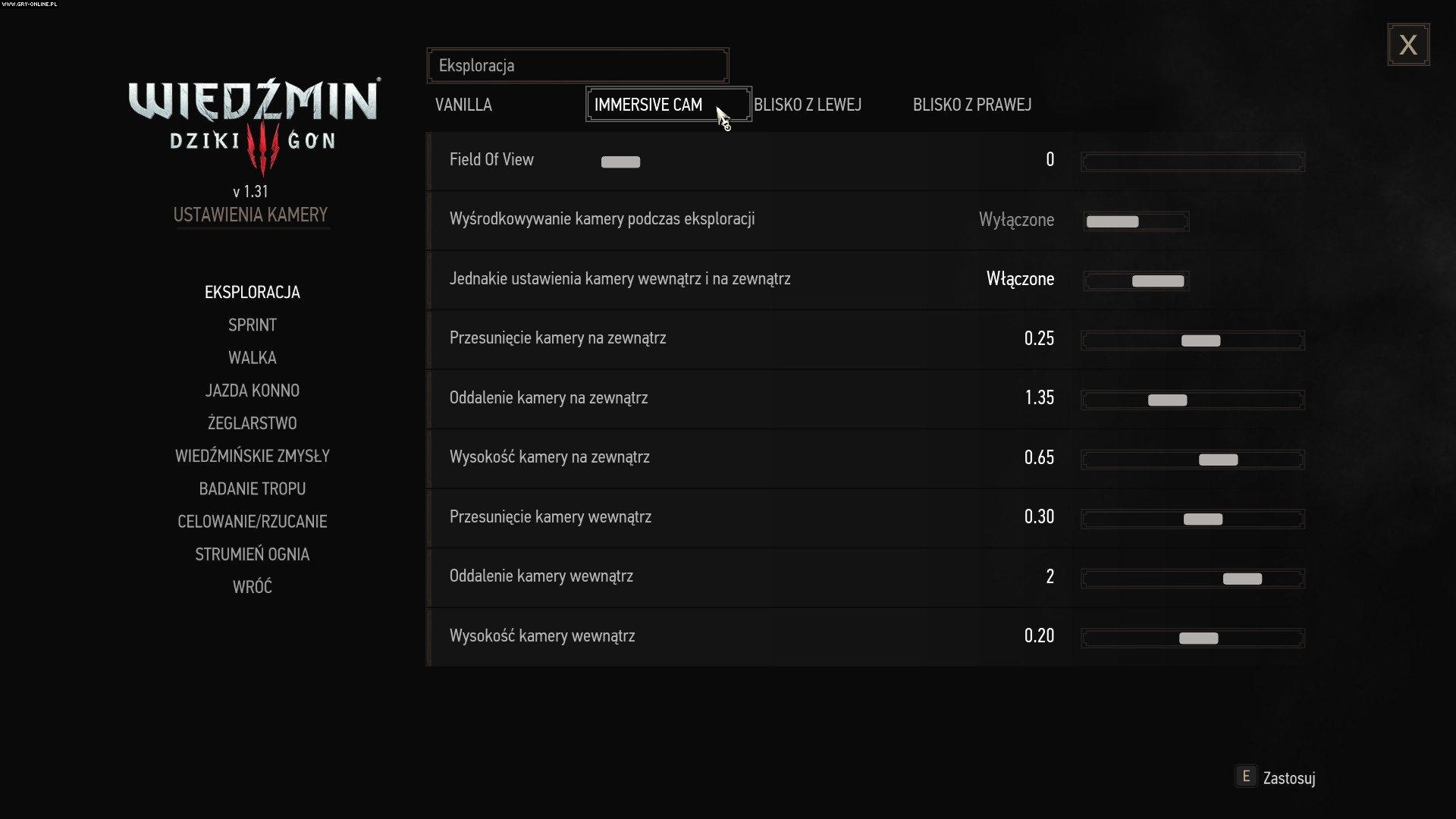Choose the BLISKO Z PRAWEJ preset
1456x819 pixels.
tap(971, 105)
